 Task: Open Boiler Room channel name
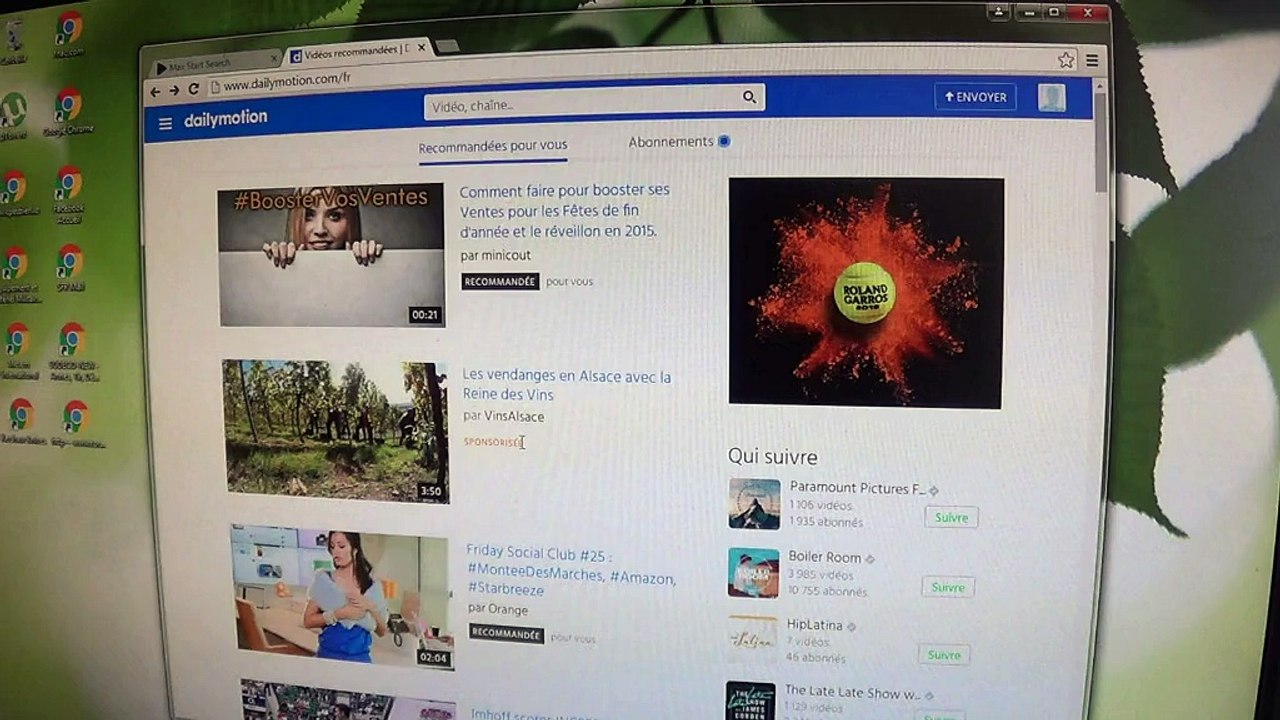[825, 557]
